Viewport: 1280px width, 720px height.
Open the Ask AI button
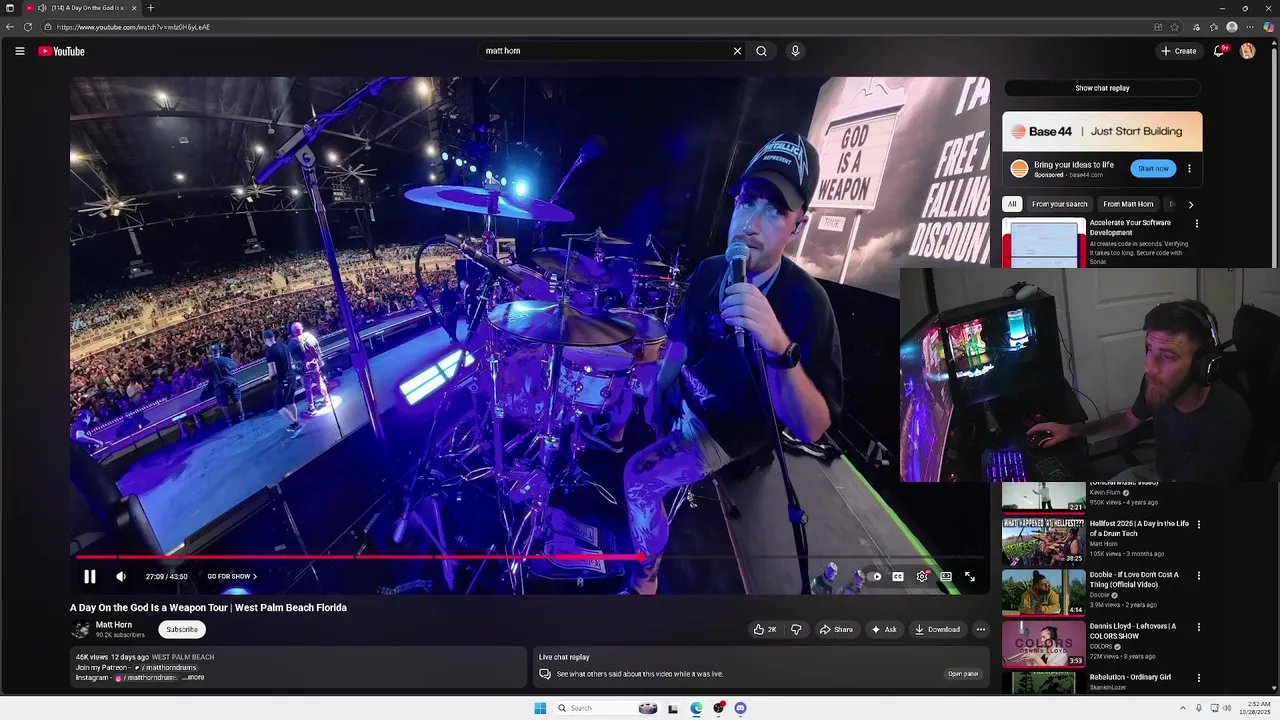(884, 629)
